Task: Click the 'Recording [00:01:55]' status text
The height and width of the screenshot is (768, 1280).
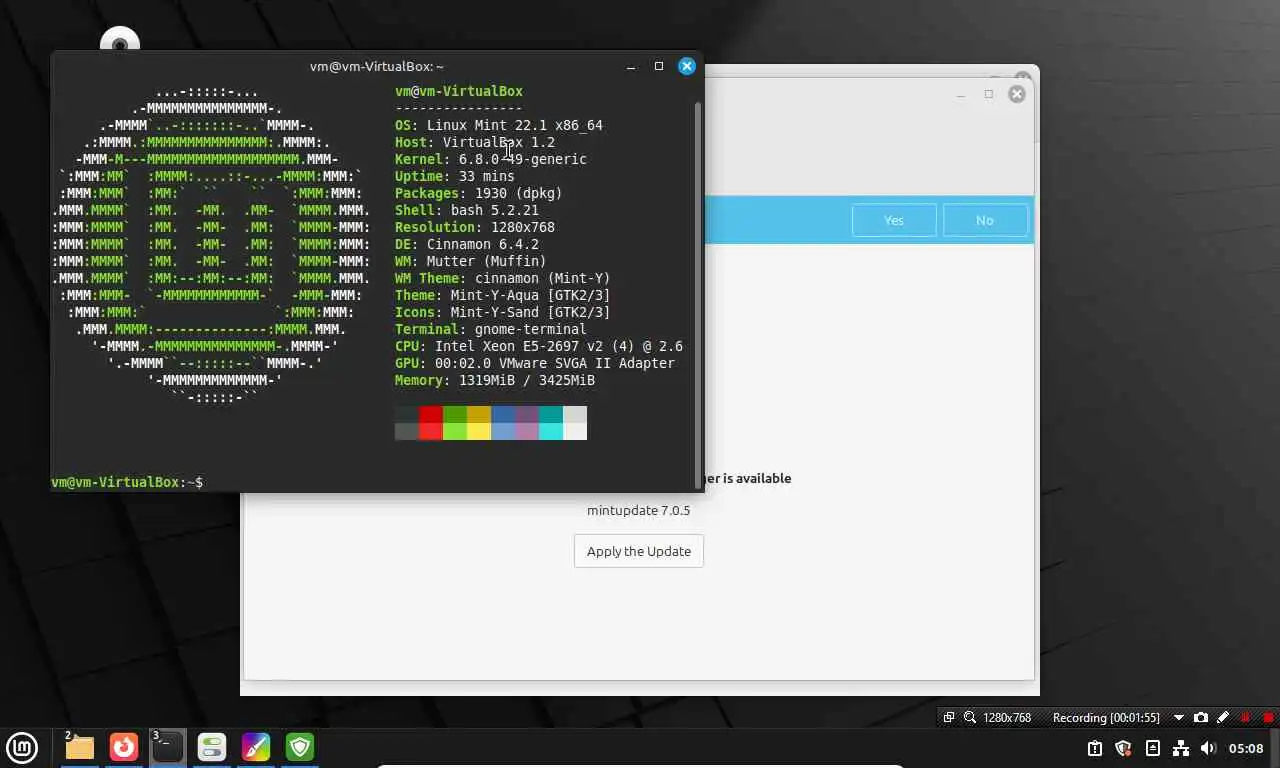Action: click(1106, 717)
